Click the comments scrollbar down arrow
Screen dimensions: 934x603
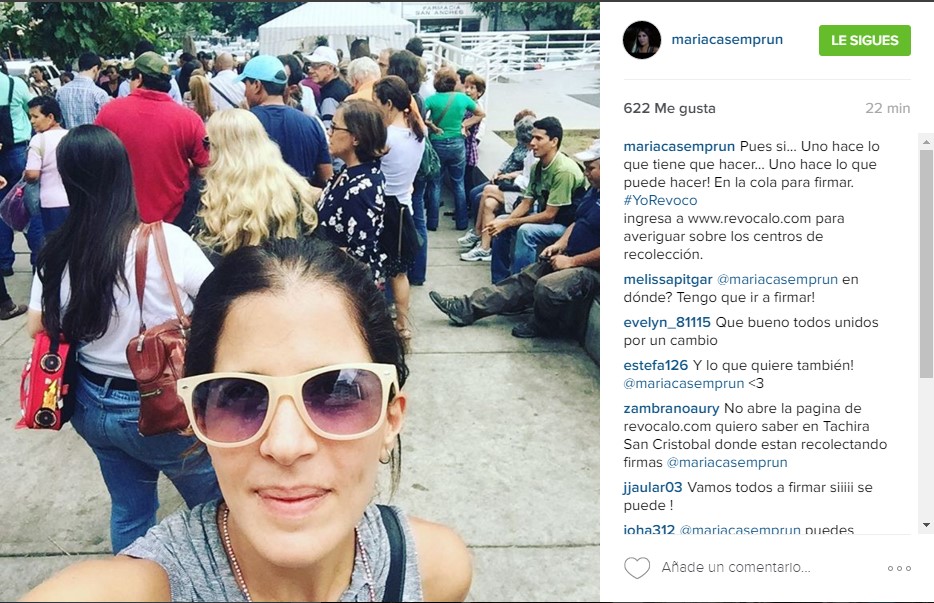(926, 525)
